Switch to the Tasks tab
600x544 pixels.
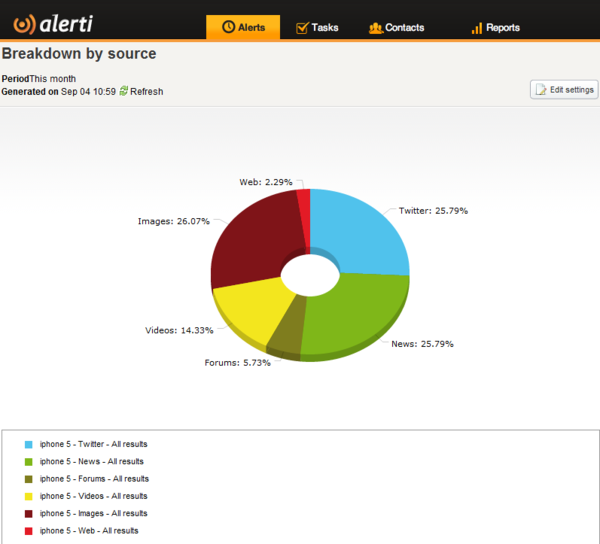[x=317, y=28]
